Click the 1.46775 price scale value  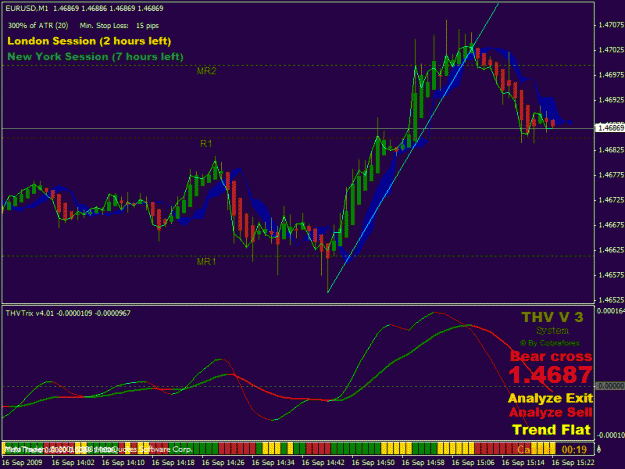[x=611, y=175]
